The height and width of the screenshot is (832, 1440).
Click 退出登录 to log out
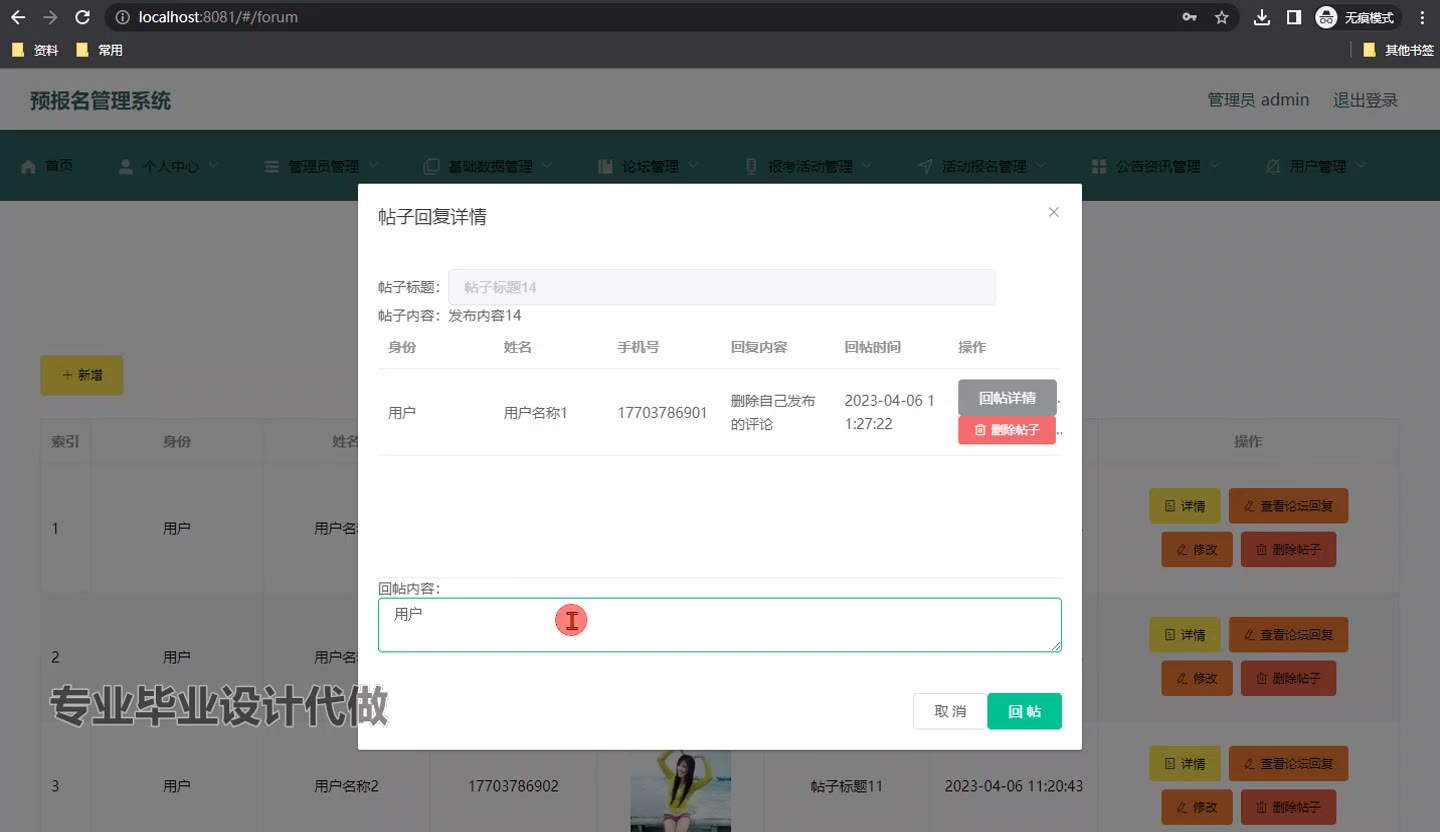pyautogui.click(x=1365, y=100)
